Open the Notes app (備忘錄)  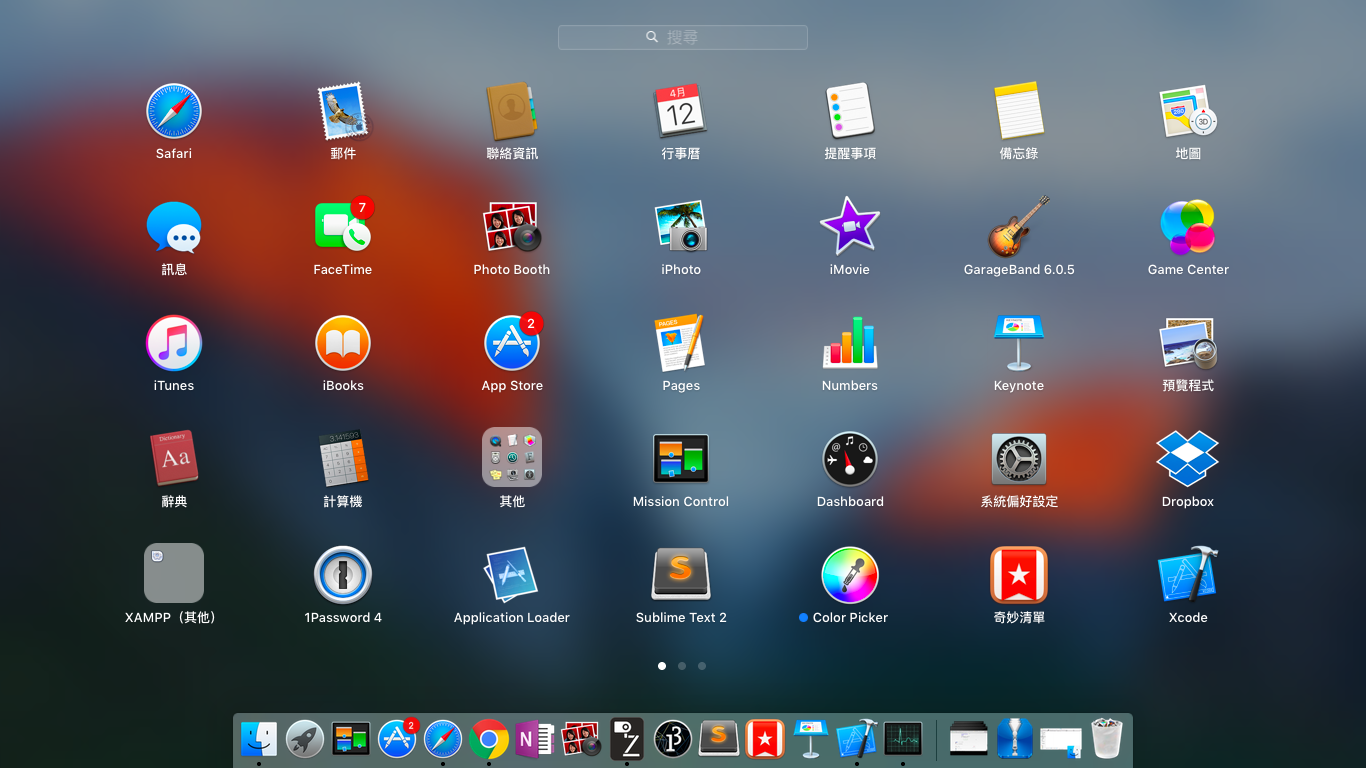(1019, 111)
